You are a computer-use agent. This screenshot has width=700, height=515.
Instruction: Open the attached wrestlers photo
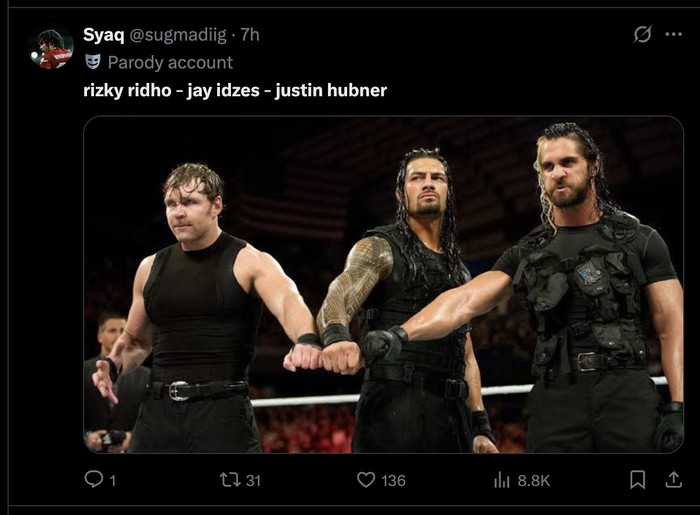[383, 285]
